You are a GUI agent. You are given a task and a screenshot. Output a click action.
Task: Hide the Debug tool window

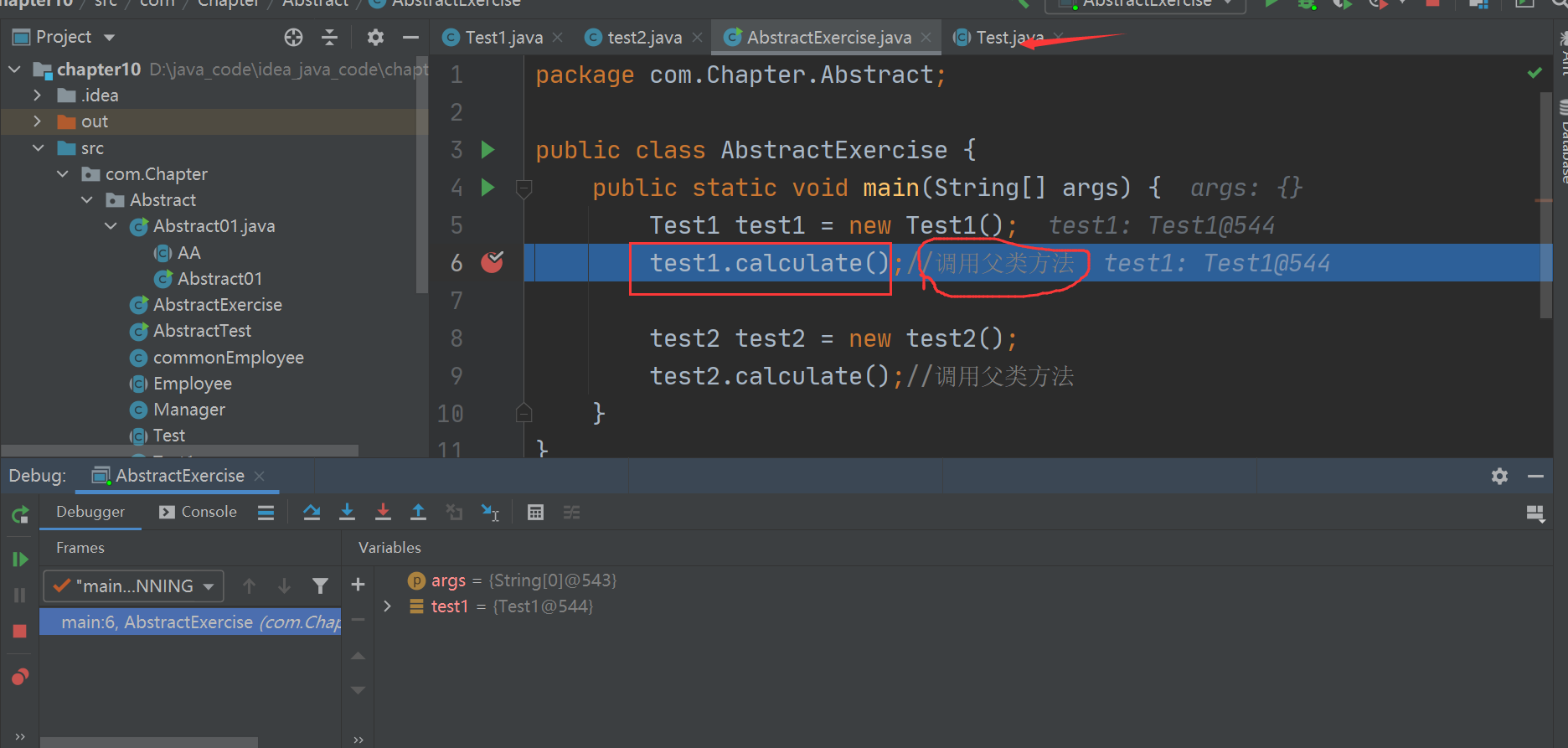1535,476
